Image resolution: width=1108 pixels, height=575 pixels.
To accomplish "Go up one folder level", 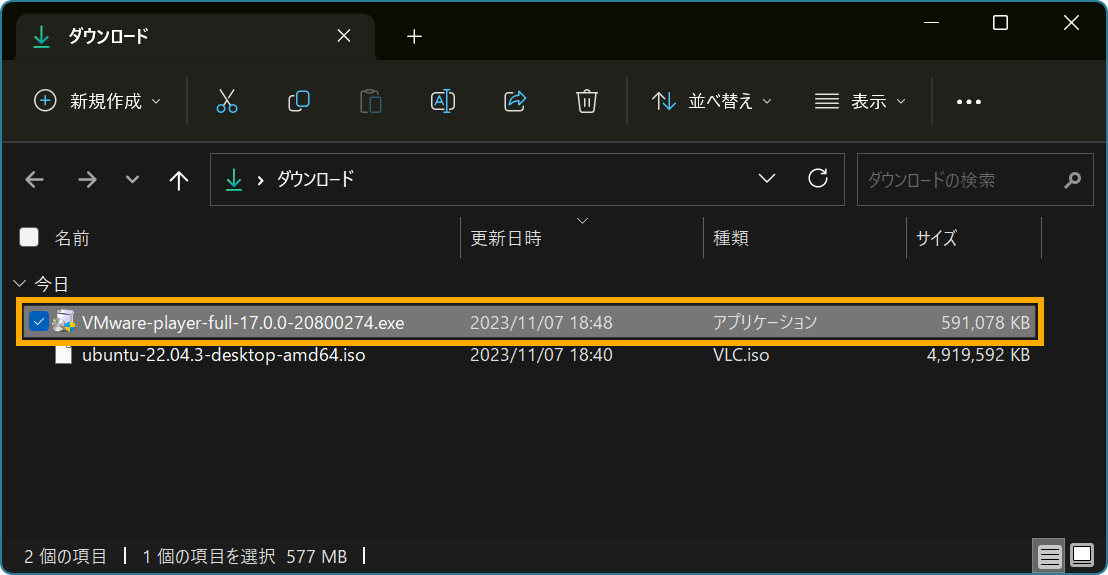I will pos(179,180).
